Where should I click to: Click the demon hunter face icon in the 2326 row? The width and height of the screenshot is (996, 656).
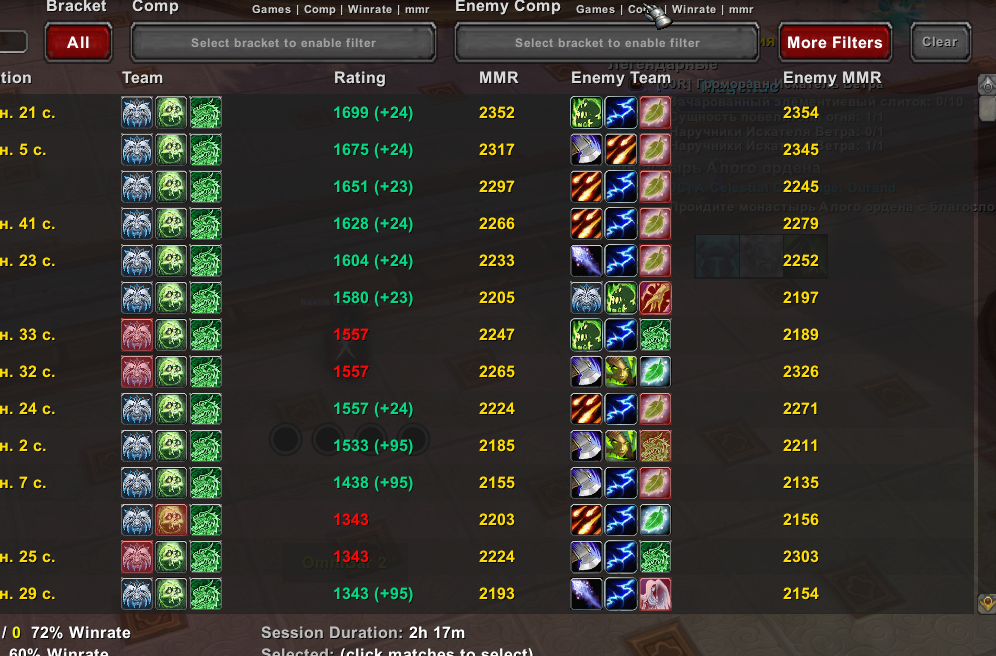pos(621,372)
